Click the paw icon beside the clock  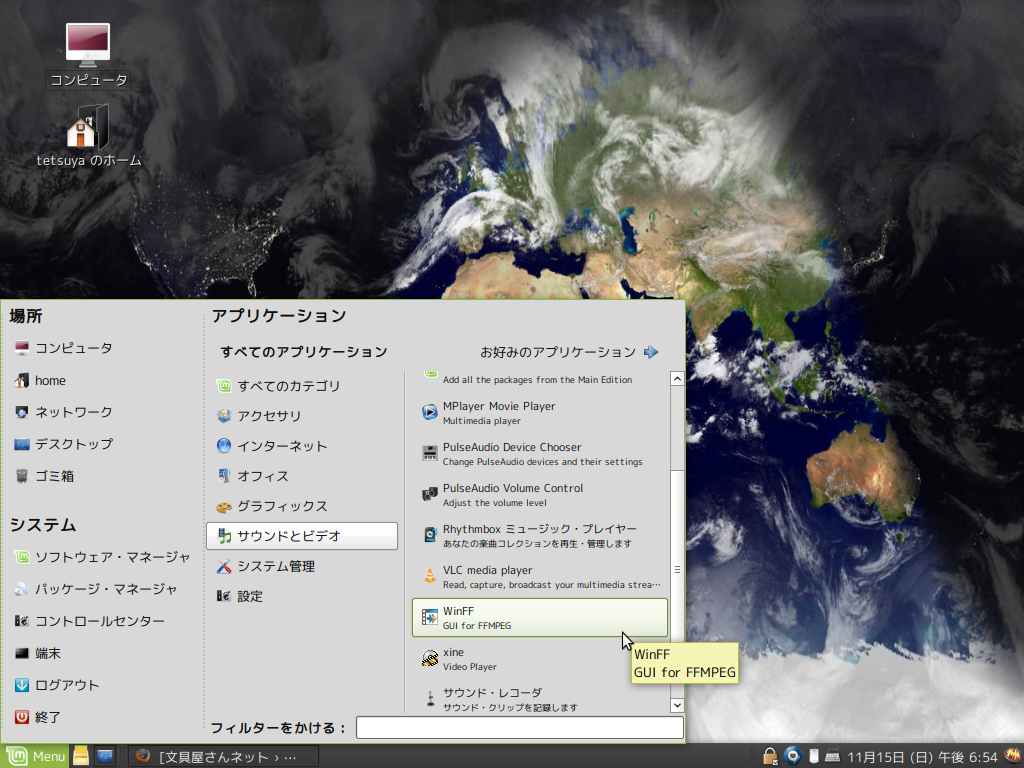tap(1013, 756)
